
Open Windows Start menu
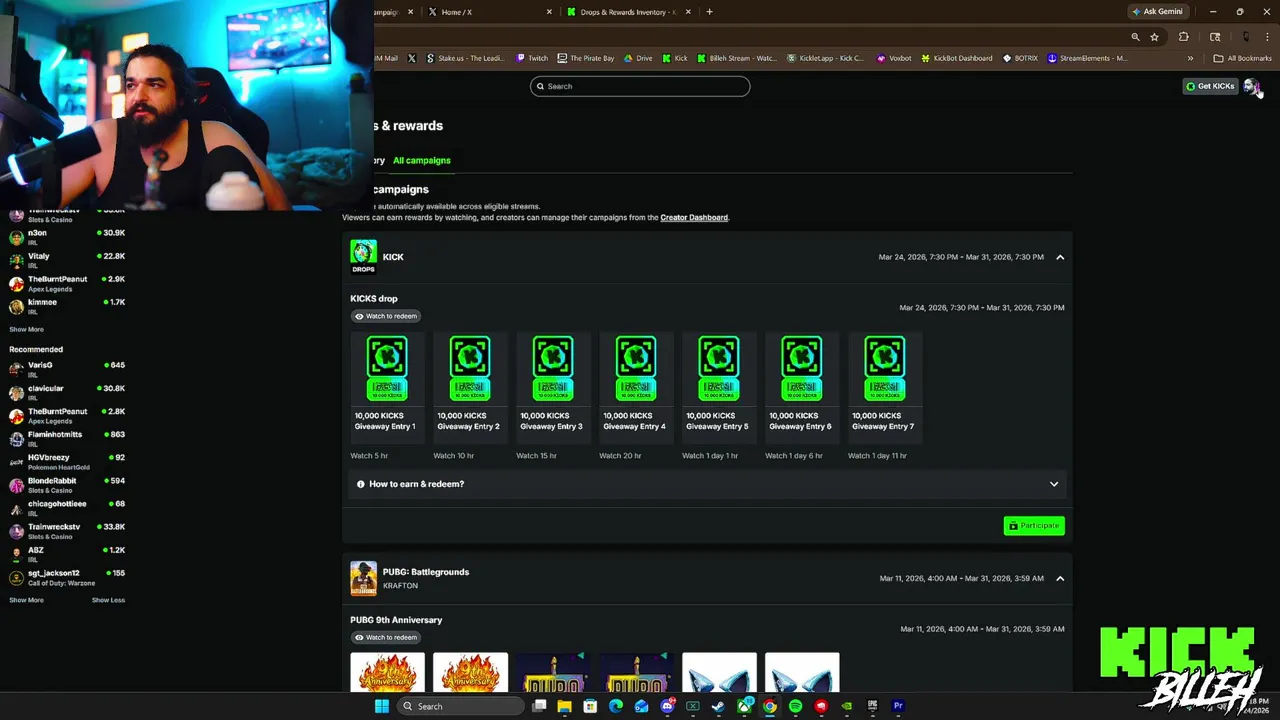(381, 706)
